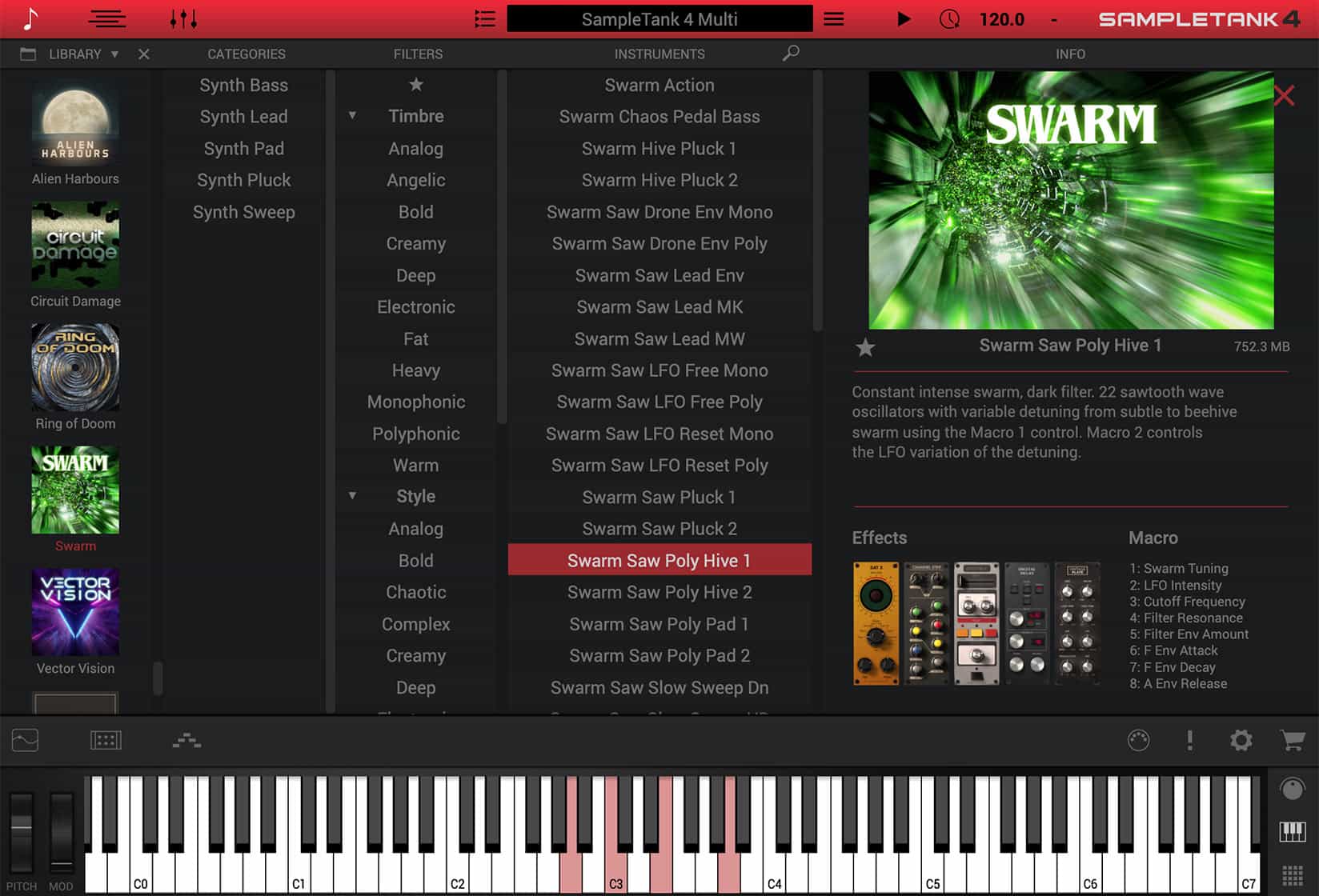Screen dimensions: 1319x896
Task: Open the shop cart icon
Action: [1293, 740]
